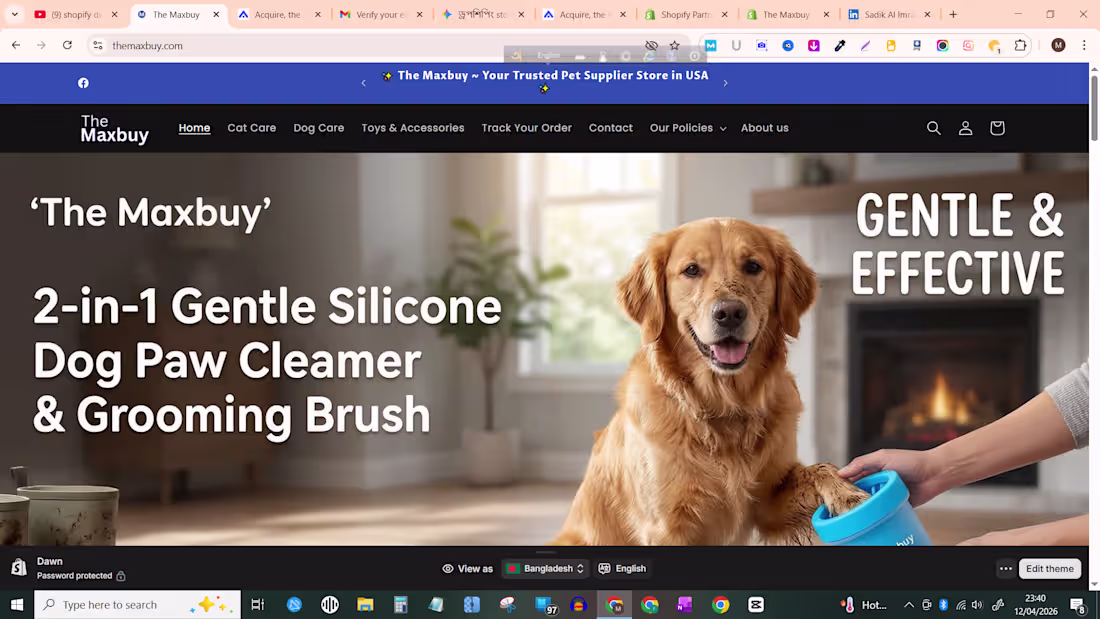Viewport: 1100px width, 619px height.
Task: Click the dog paw cleaner hero banner
Action: (x=544, y=350)
